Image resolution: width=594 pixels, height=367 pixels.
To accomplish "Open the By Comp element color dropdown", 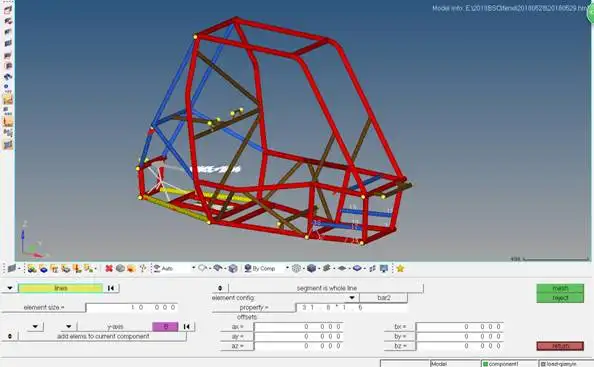I will coord(287,268).
